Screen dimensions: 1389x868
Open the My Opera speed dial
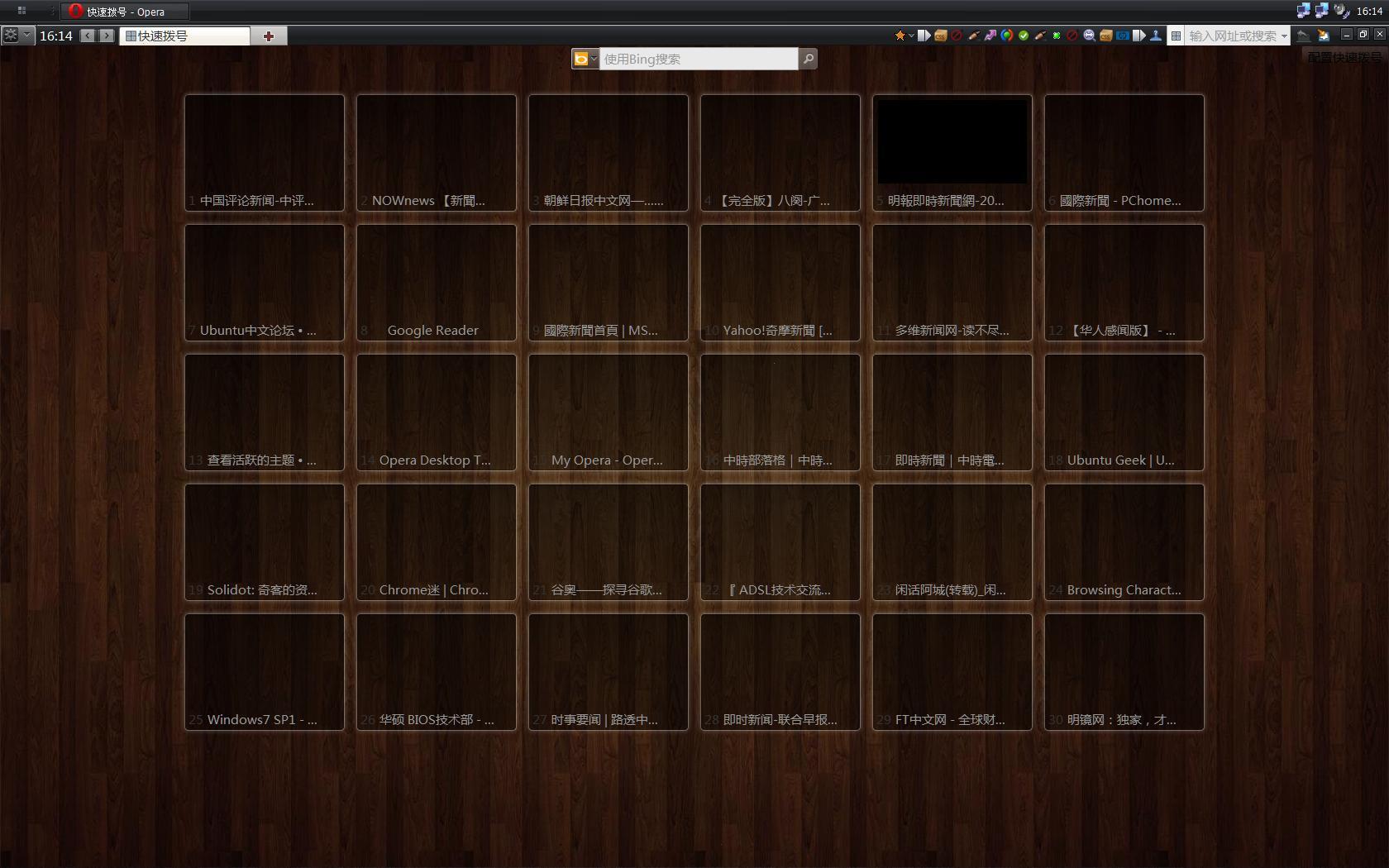click(x=609, y=413)
